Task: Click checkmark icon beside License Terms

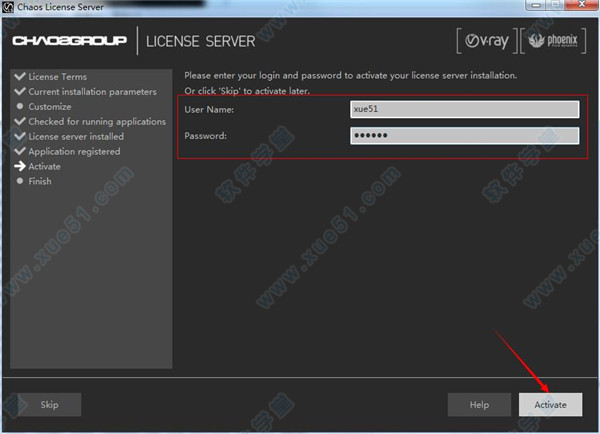Action: tap(20, 76)
